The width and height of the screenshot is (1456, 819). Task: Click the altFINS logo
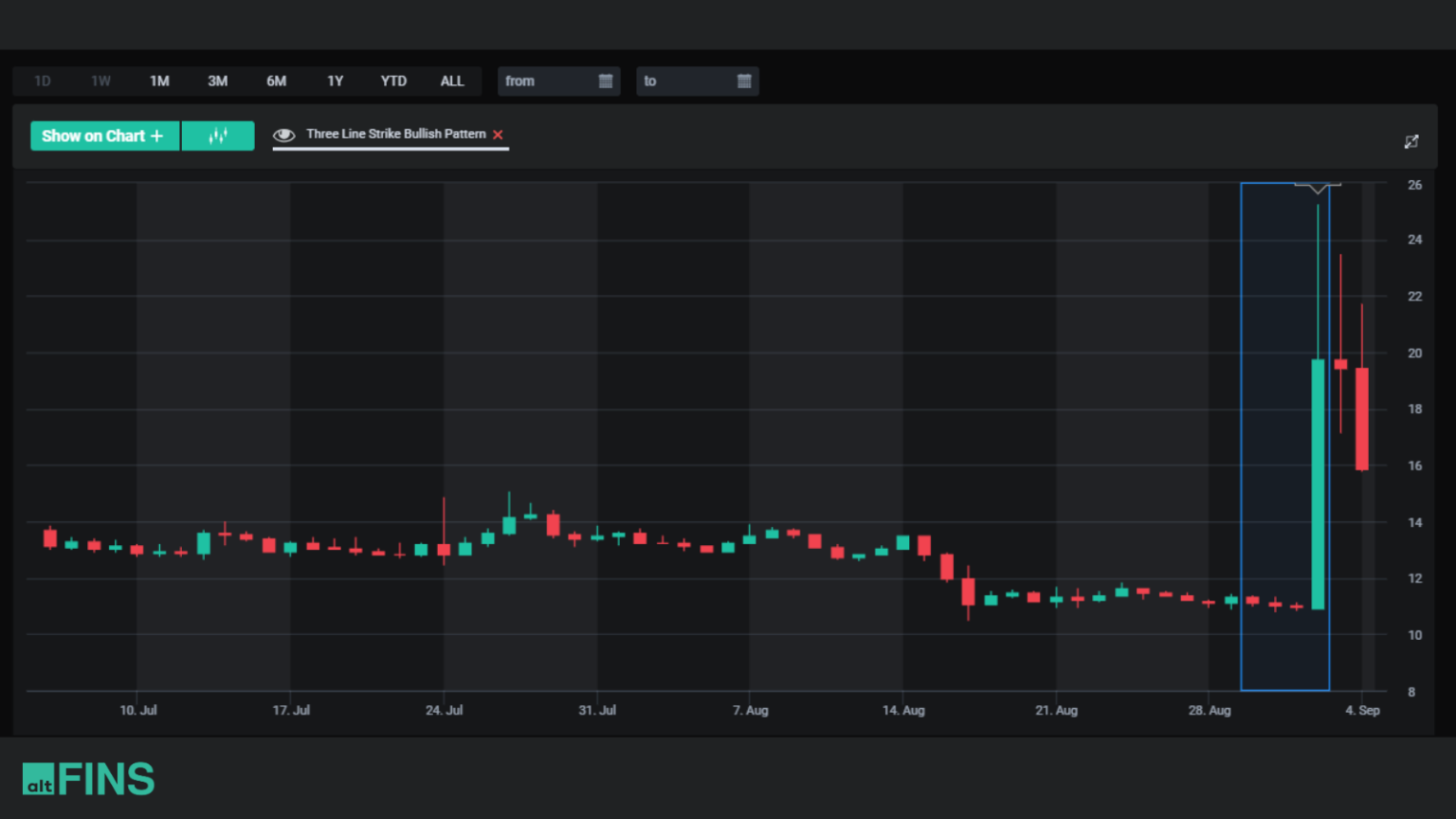click(88, 779)
